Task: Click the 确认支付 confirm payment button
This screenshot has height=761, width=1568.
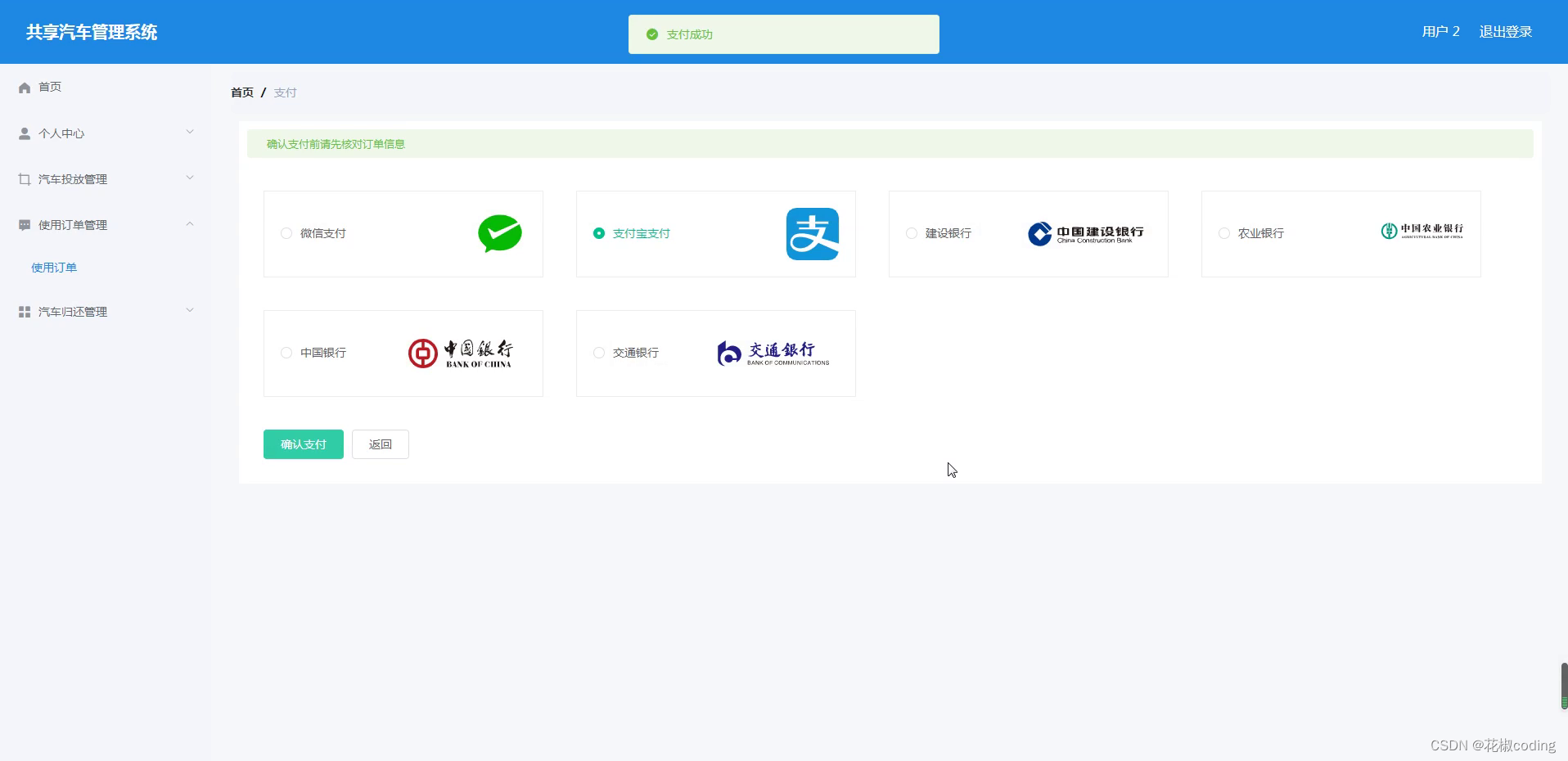Action: (303, 444)
